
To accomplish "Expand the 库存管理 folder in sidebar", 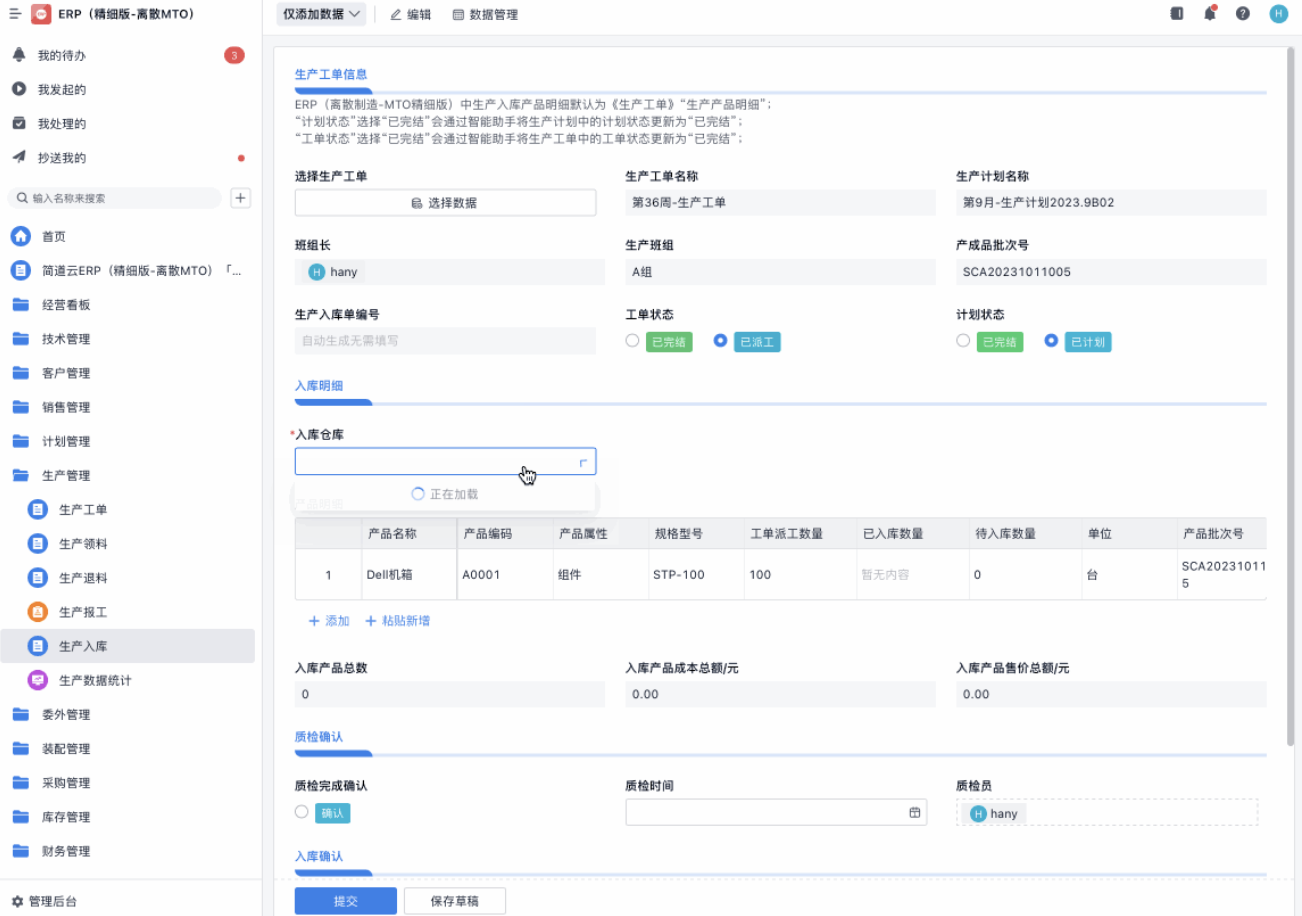I will (x=66, y=817).
